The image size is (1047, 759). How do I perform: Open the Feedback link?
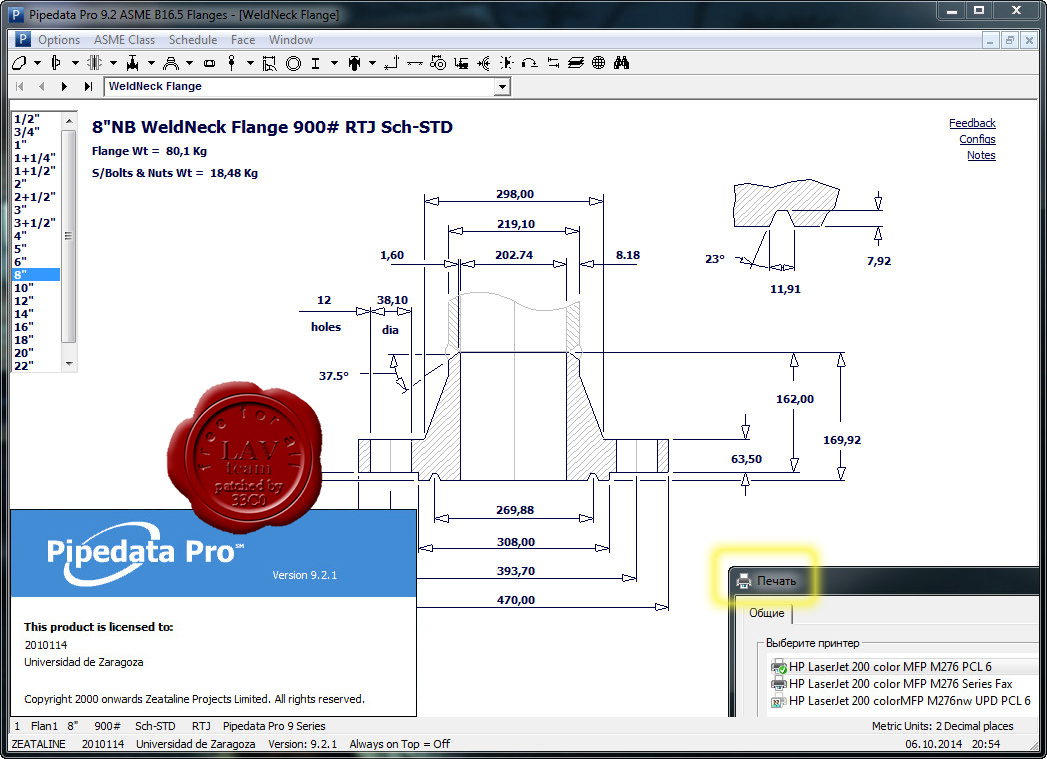[x=972, y=123]
